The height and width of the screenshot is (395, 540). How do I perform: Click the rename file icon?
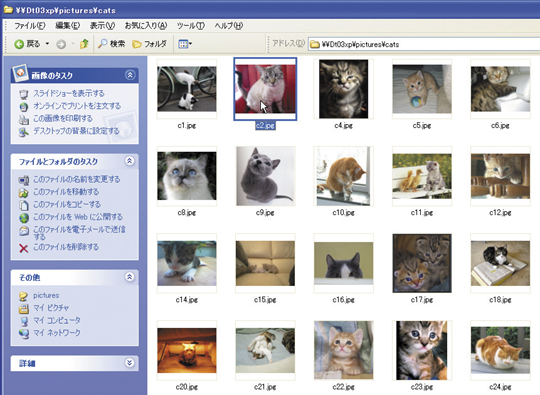23,180
